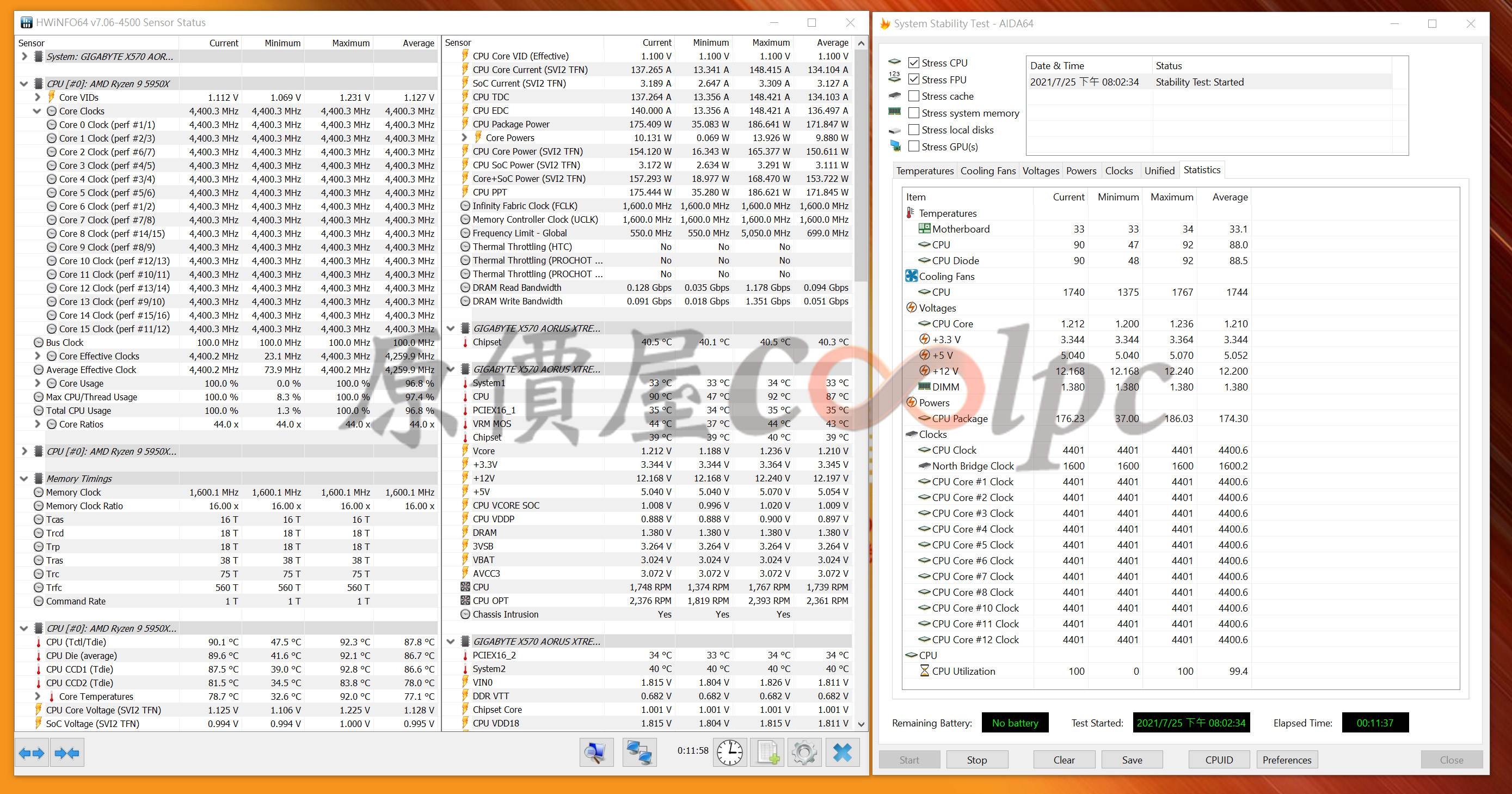Click HWiNFO title bar app icon
Screen dimensions: 1512x794
point(27,22)
